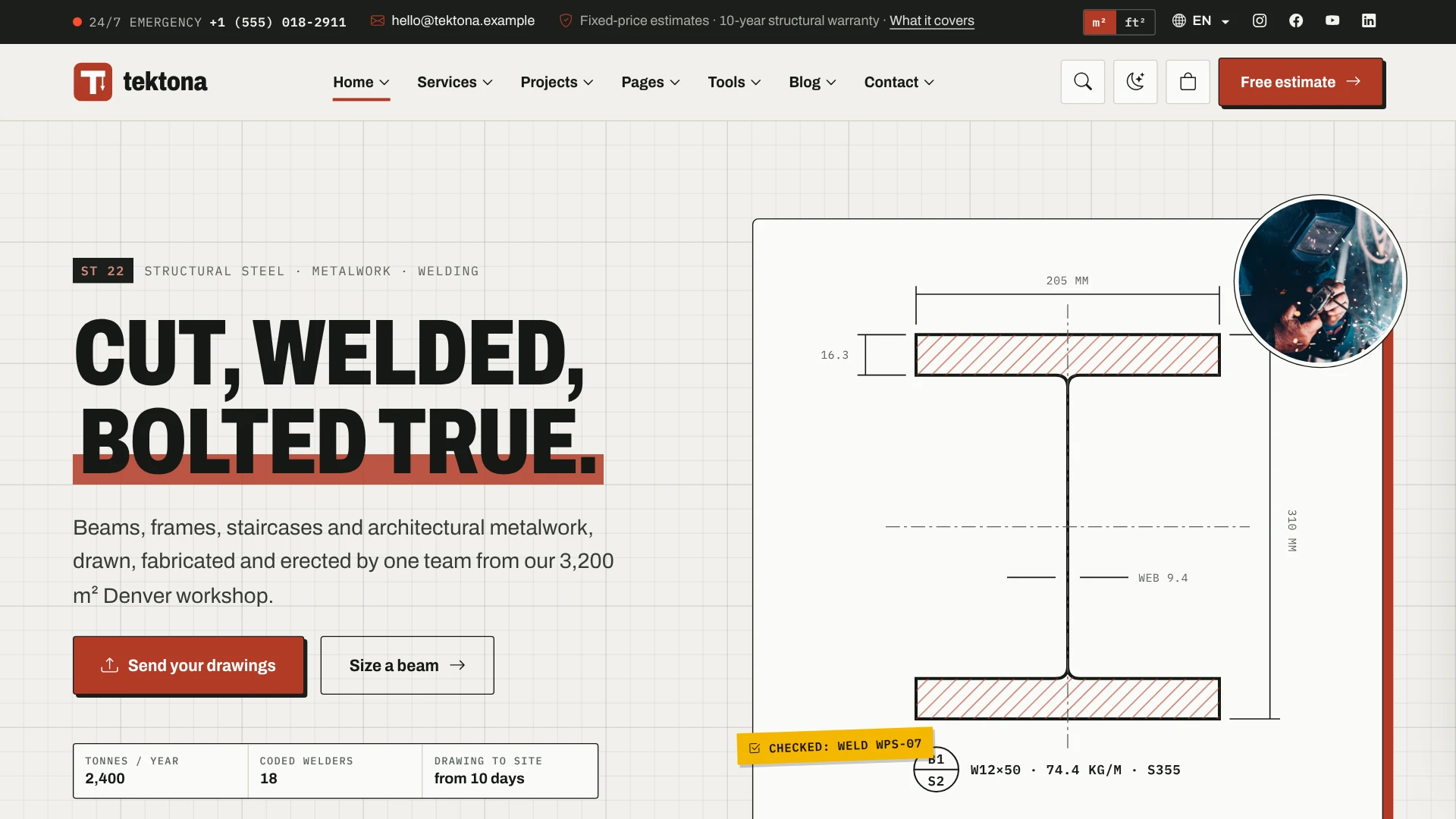Open the shopping bag cart icon

click(1188, 82)
